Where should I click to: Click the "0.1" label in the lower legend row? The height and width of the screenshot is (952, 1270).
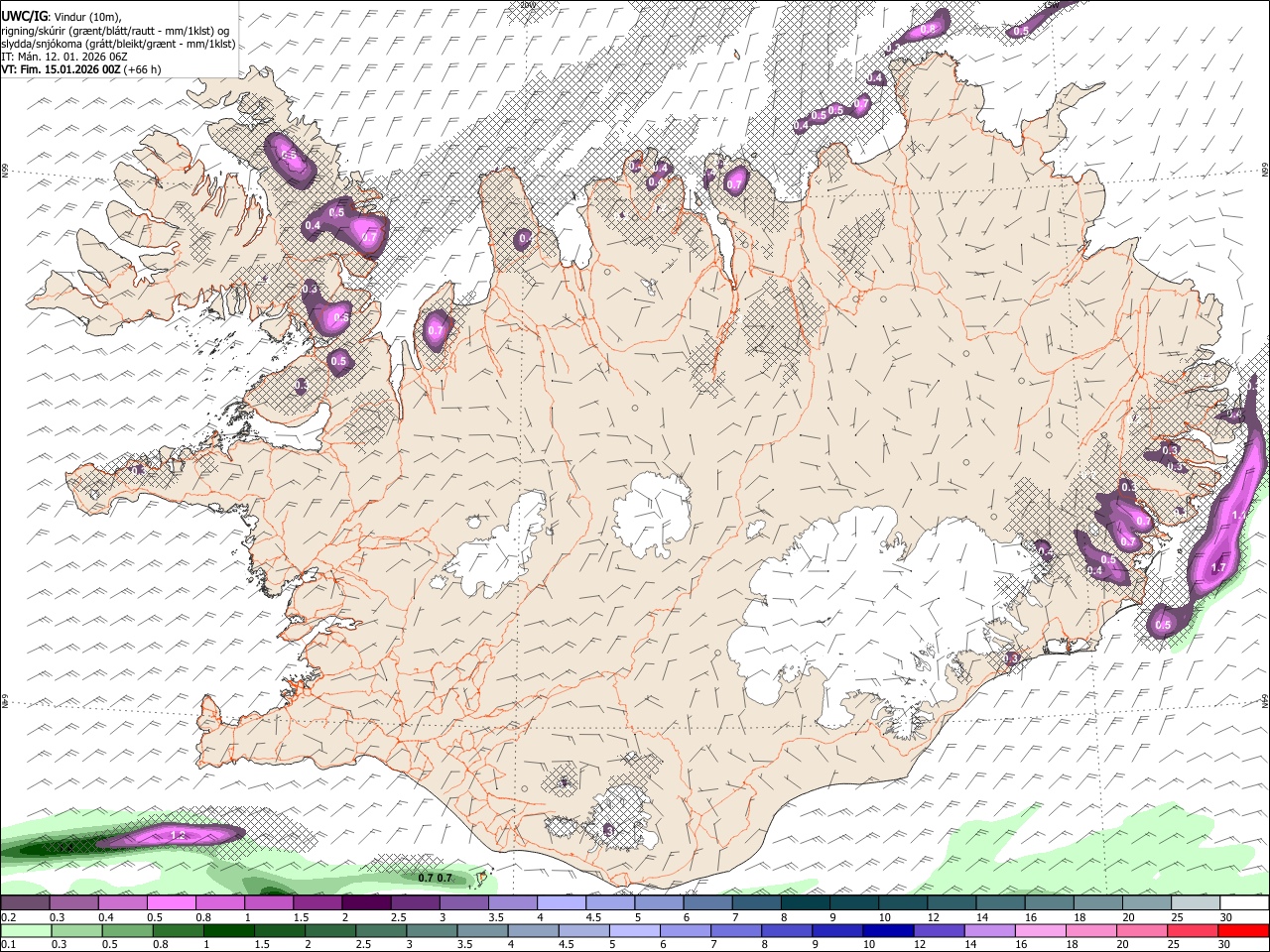pos(9,945)
